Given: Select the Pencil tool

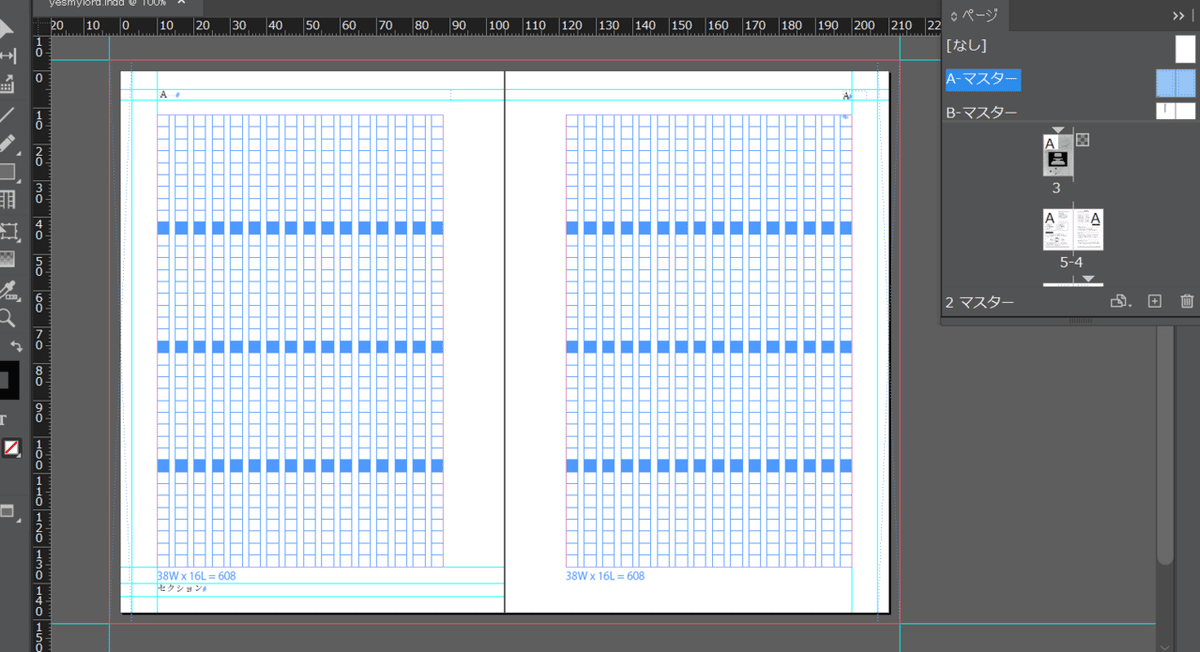Looking at the screenshot, I should [7, 143].
